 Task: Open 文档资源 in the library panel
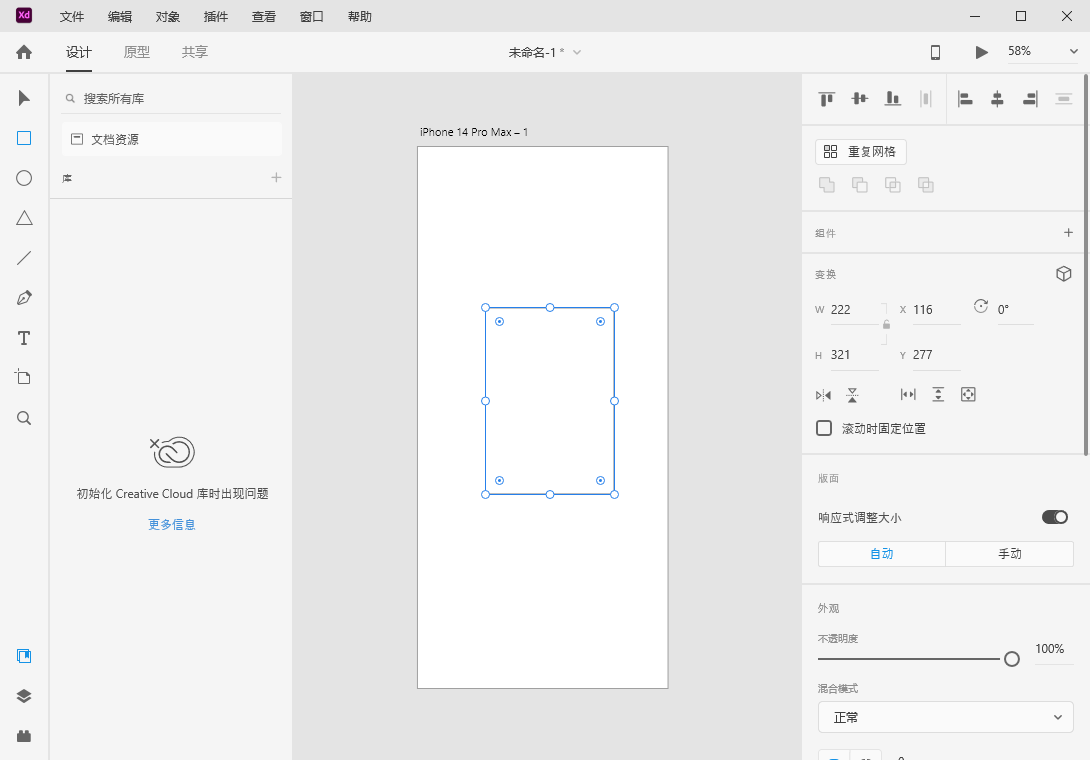pos(172,139)
